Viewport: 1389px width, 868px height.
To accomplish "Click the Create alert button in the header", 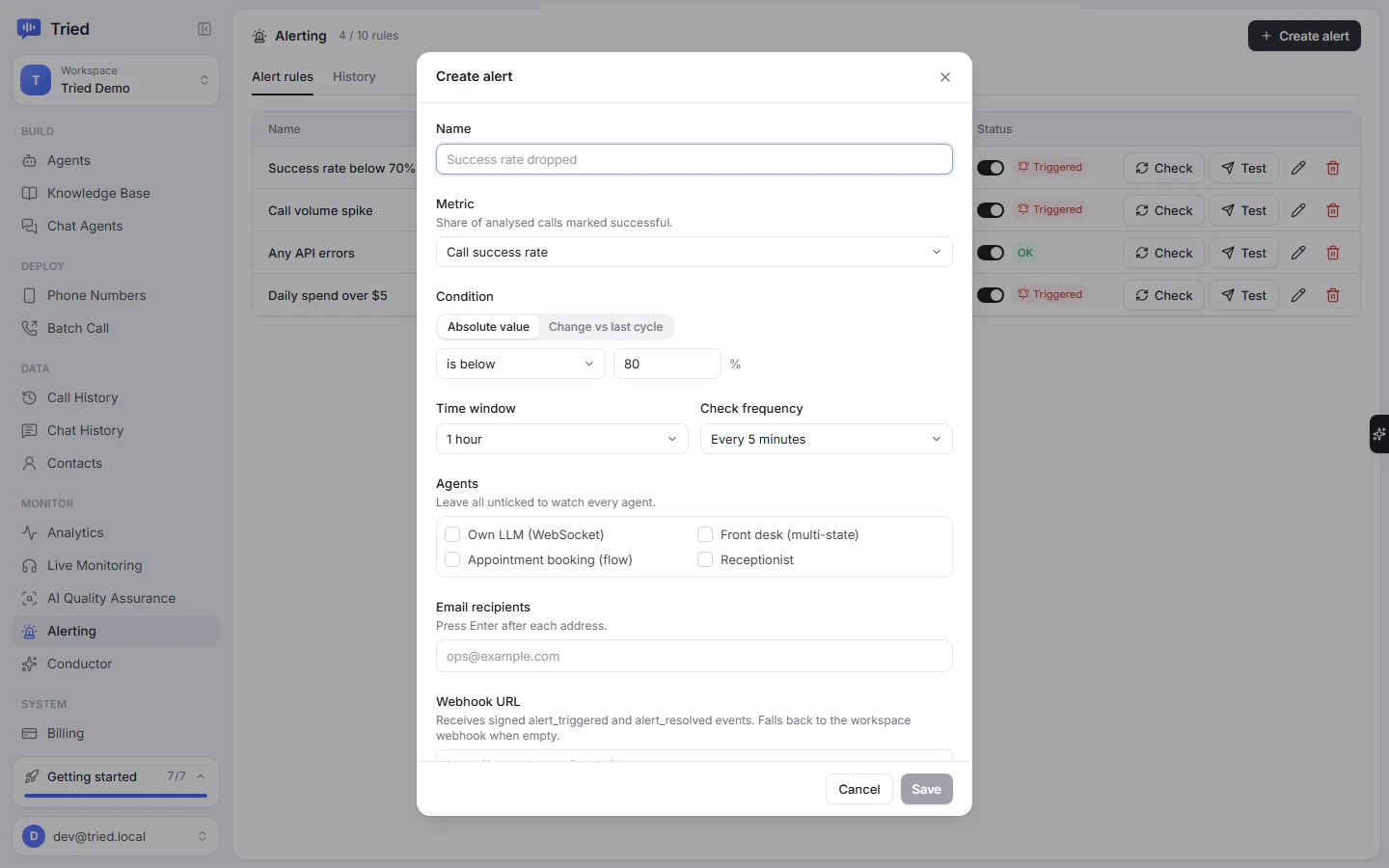I will pyautogui.click(x=1304, y=36).
